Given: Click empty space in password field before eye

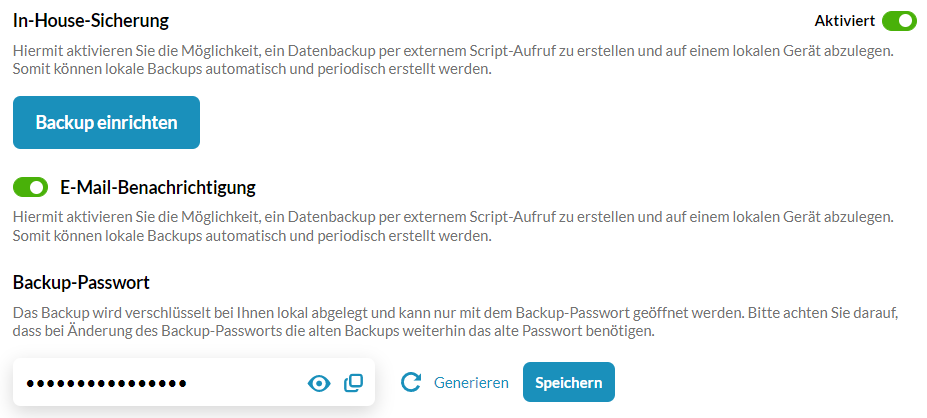Looking at the screenshot, I should point(245,383).
